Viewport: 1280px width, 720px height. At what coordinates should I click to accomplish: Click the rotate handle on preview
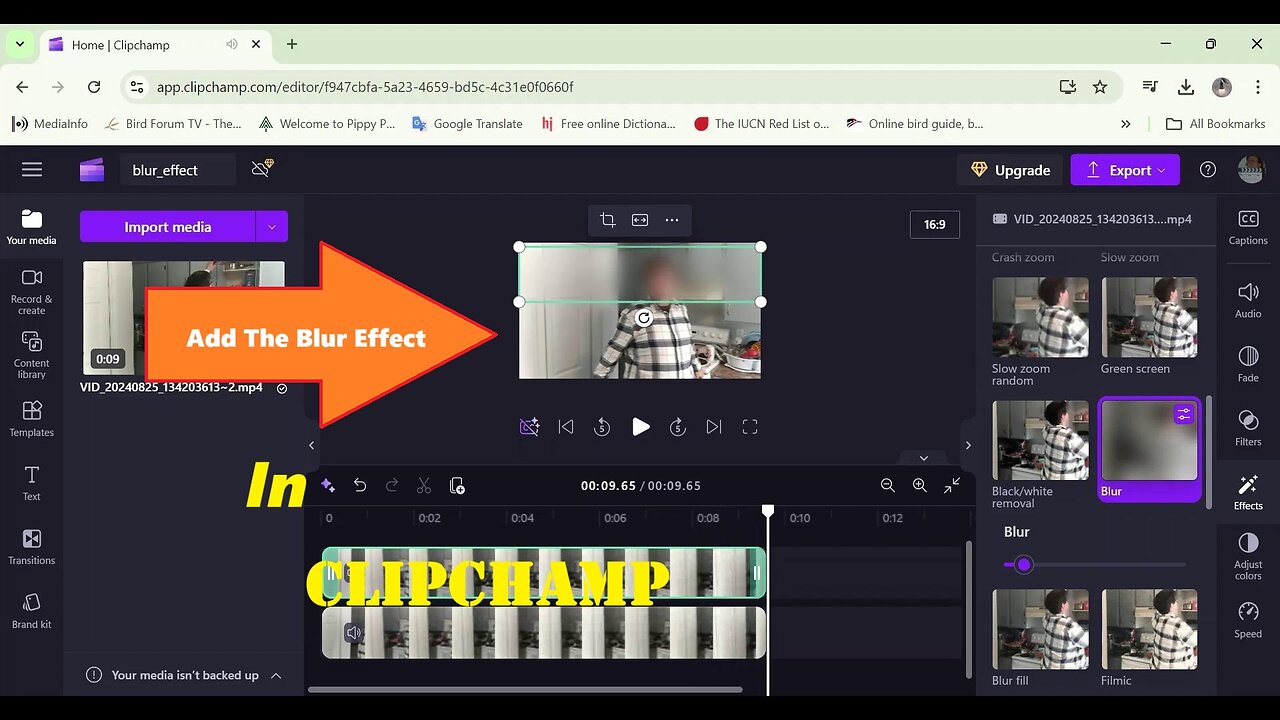pyautogui.click(x=644, y=318)
